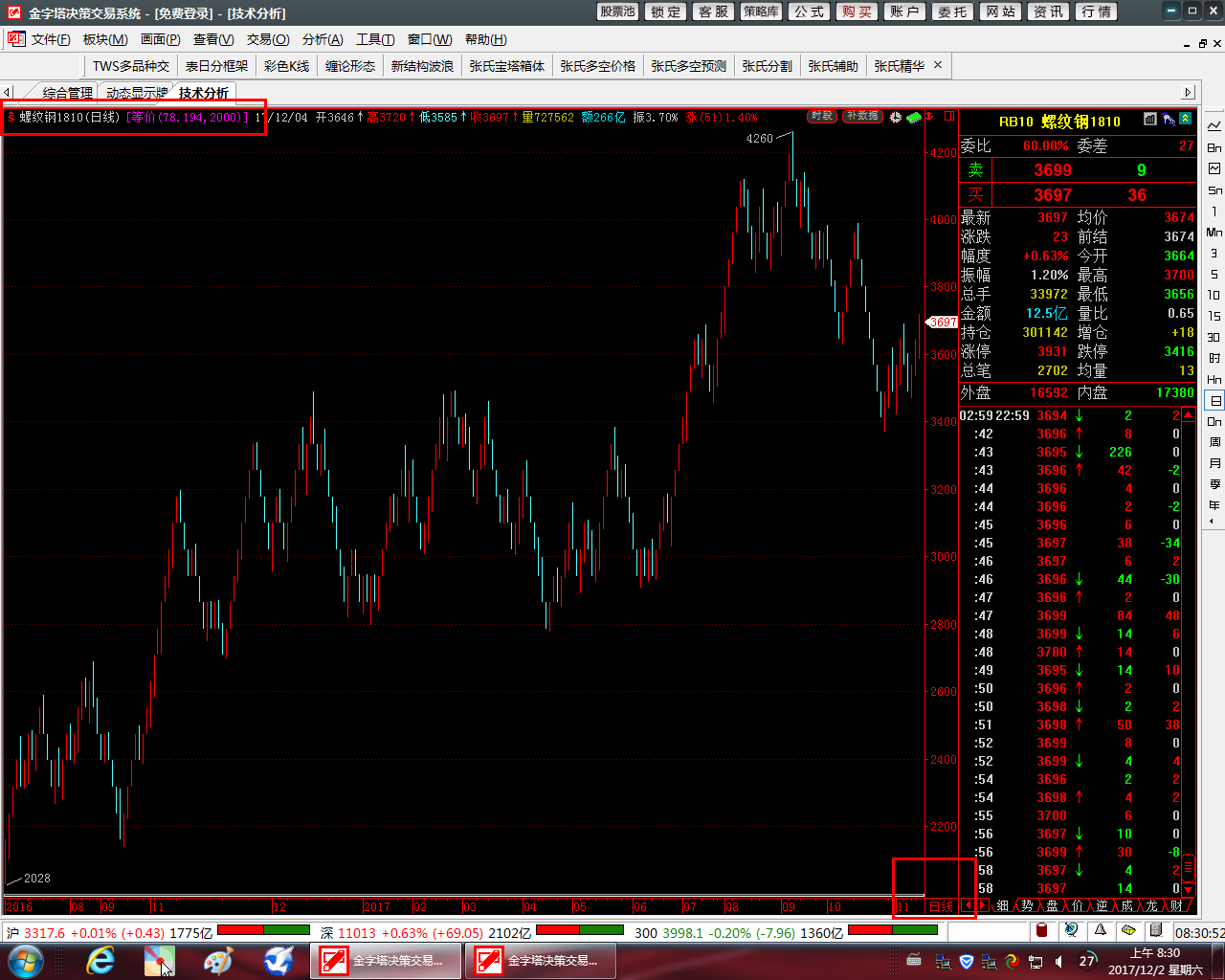Viewport: 1225px width, 980px height.
Task: Click the red database icon in status bar
Action: pyautogui.click(x=1042, y=930)
